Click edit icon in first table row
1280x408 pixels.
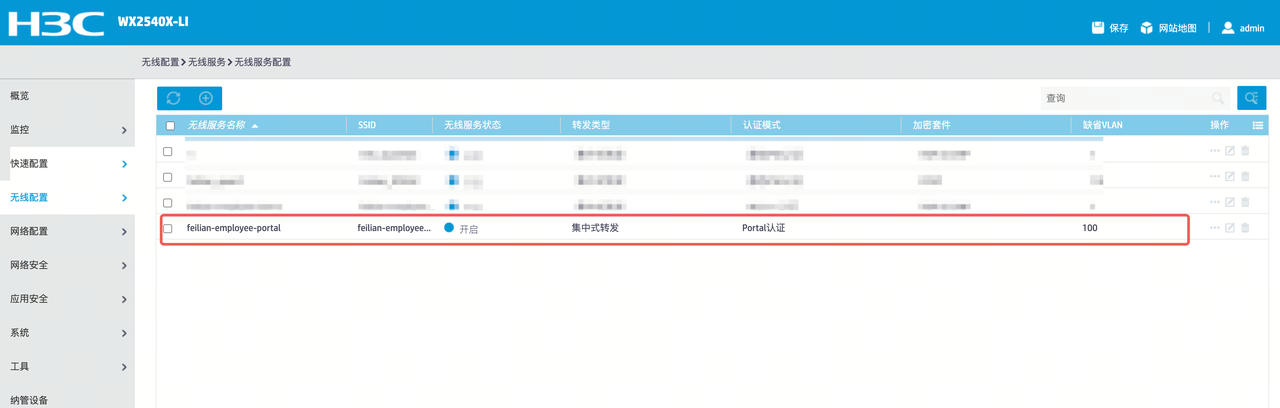tap(1230, 151)
